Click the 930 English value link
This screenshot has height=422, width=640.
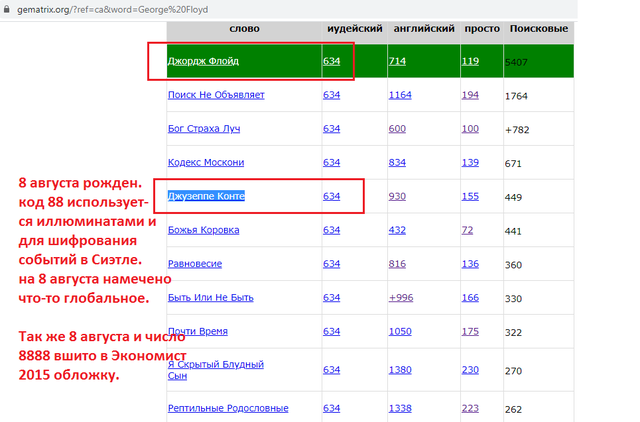pyautogui.click(x=397, y=196)
